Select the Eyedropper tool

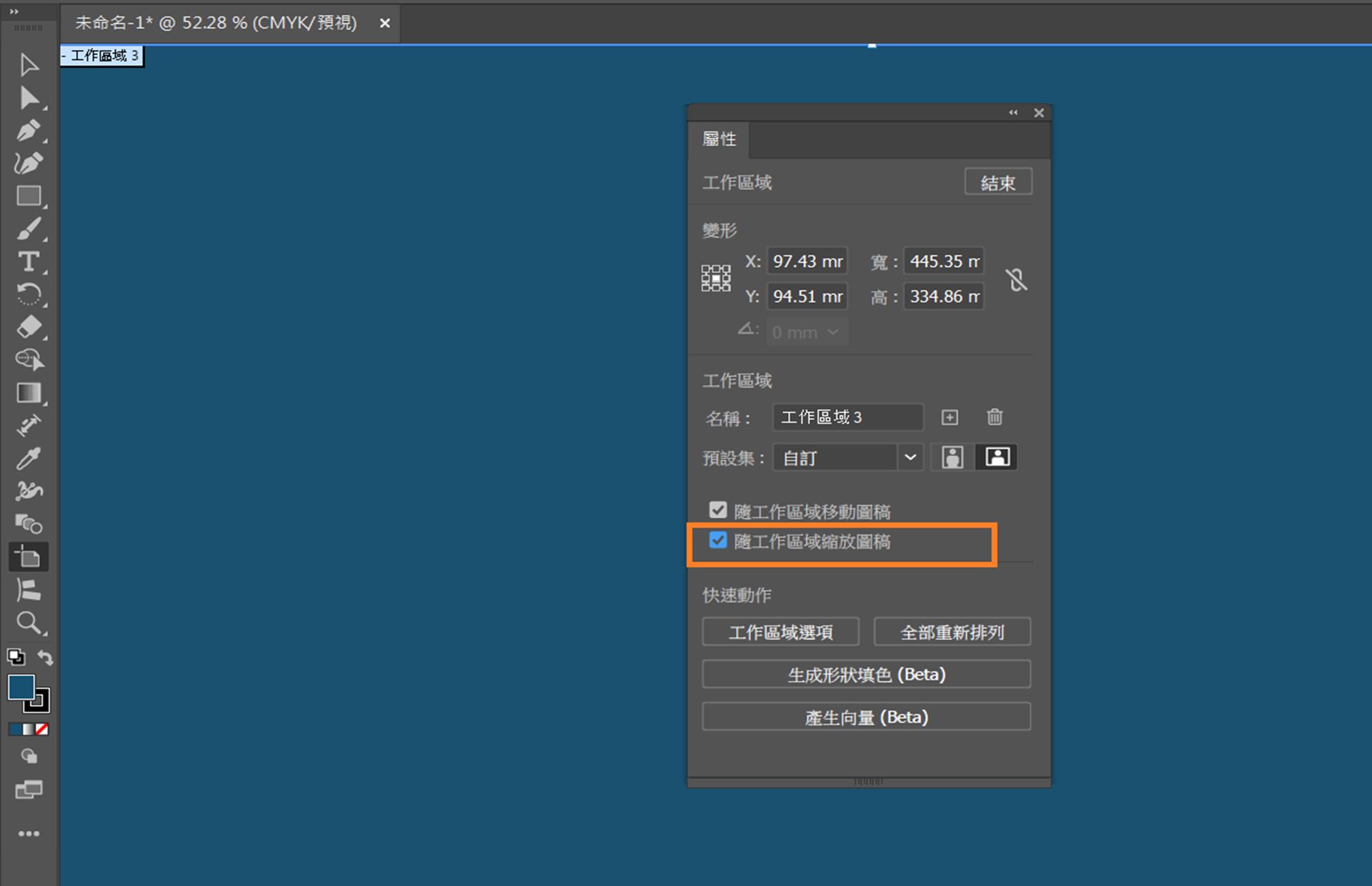click(29, 458)
